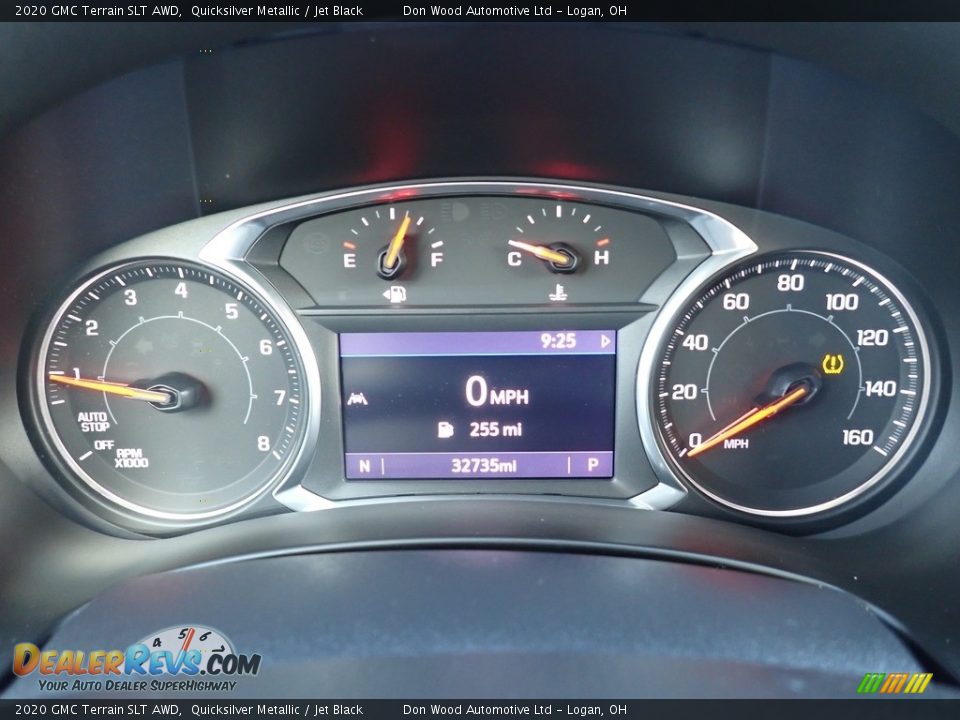
Task: Click the striped green-orange-yellow logo bottom corner
Action: [x=894, y=683]
